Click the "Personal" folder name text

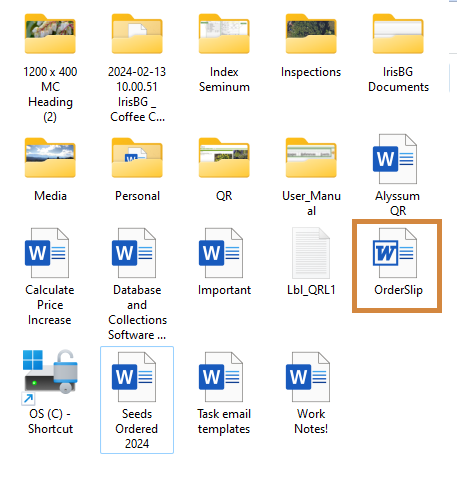[x=137, y=196]
